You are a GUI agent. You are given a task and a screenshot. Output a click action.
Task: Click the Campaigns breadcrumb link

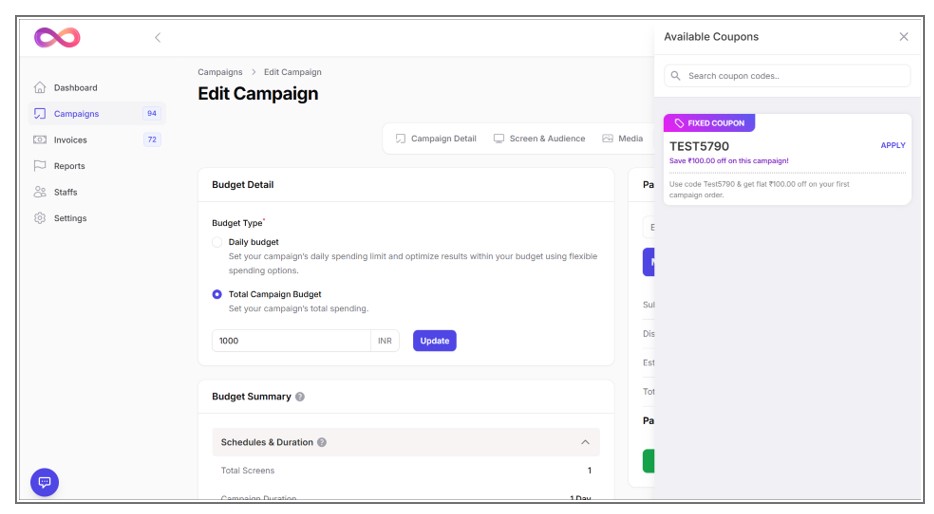220,72
